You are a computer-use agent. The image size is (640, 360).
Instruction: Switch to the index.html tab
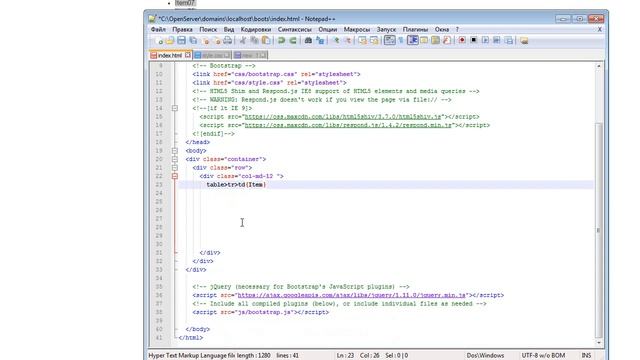[x=170, y=55]
